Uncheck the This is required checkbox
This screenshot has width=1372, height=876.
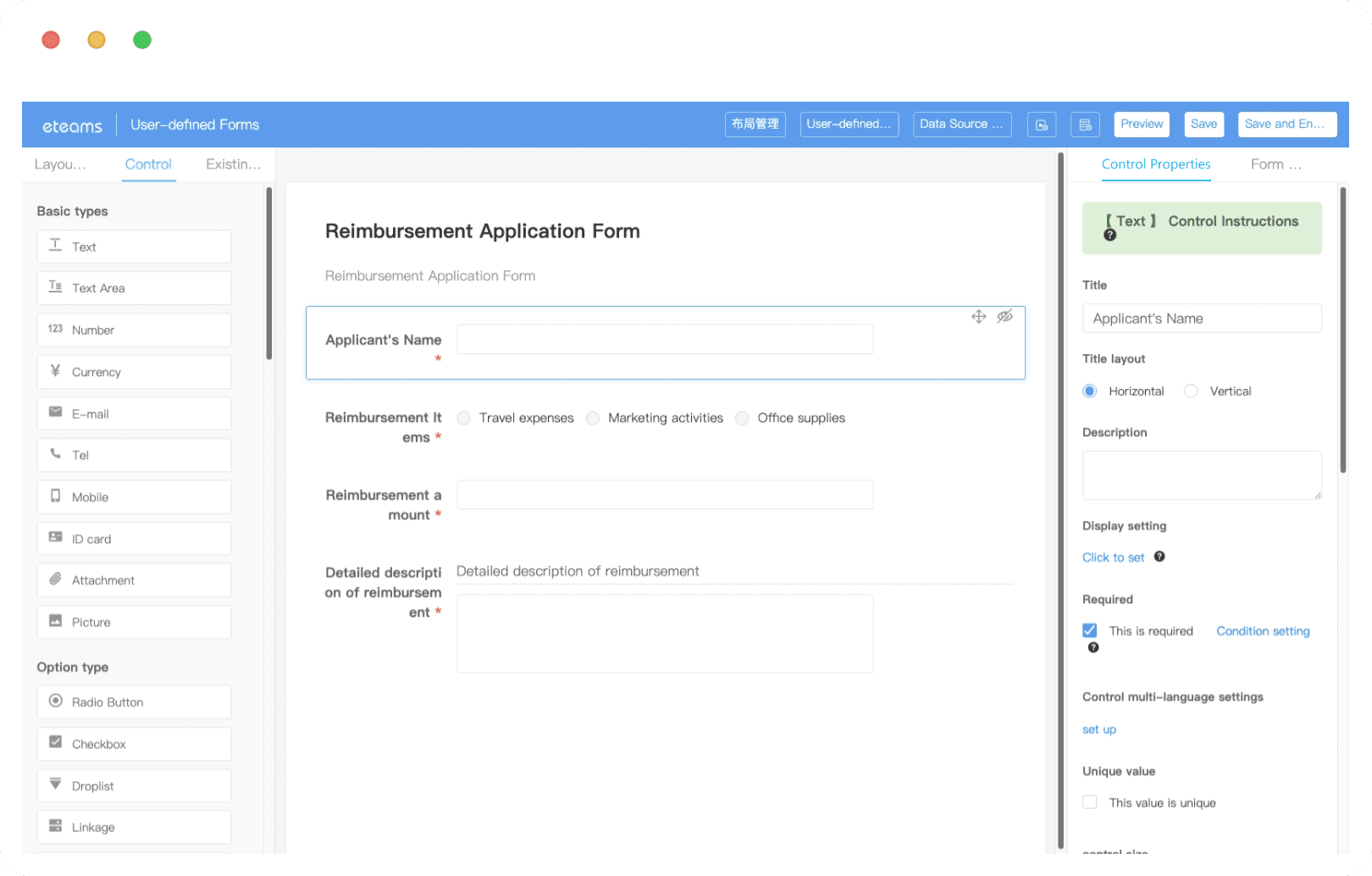(x=1090, y=630)
